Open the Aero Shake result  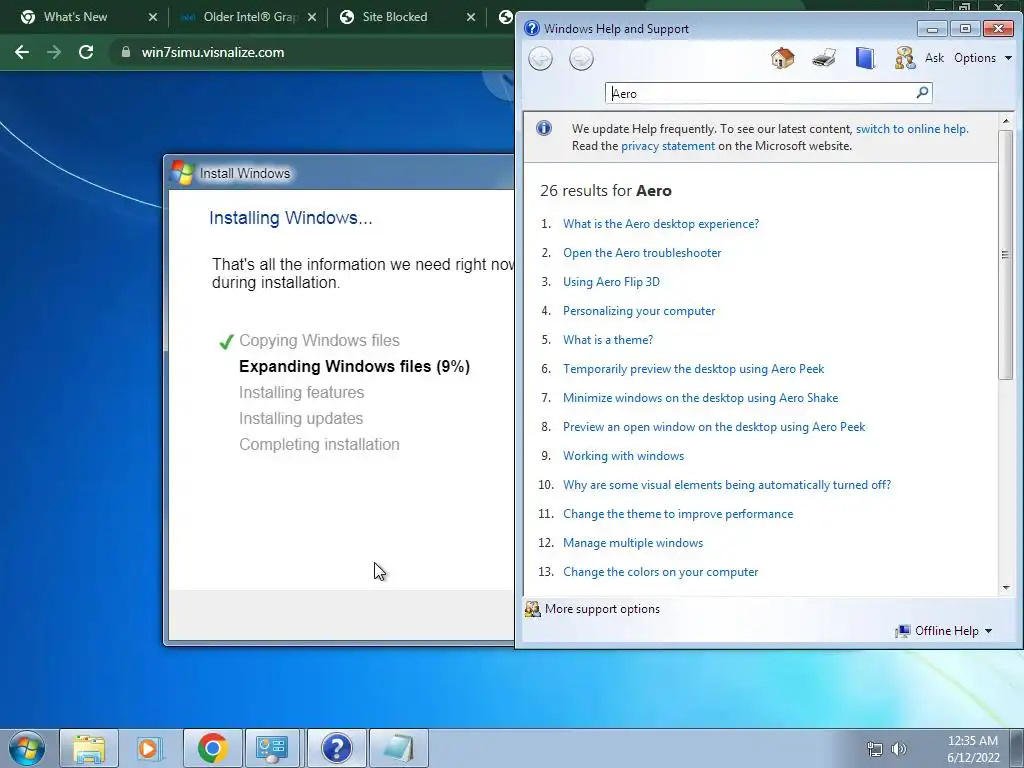click(x=700, y=398)
